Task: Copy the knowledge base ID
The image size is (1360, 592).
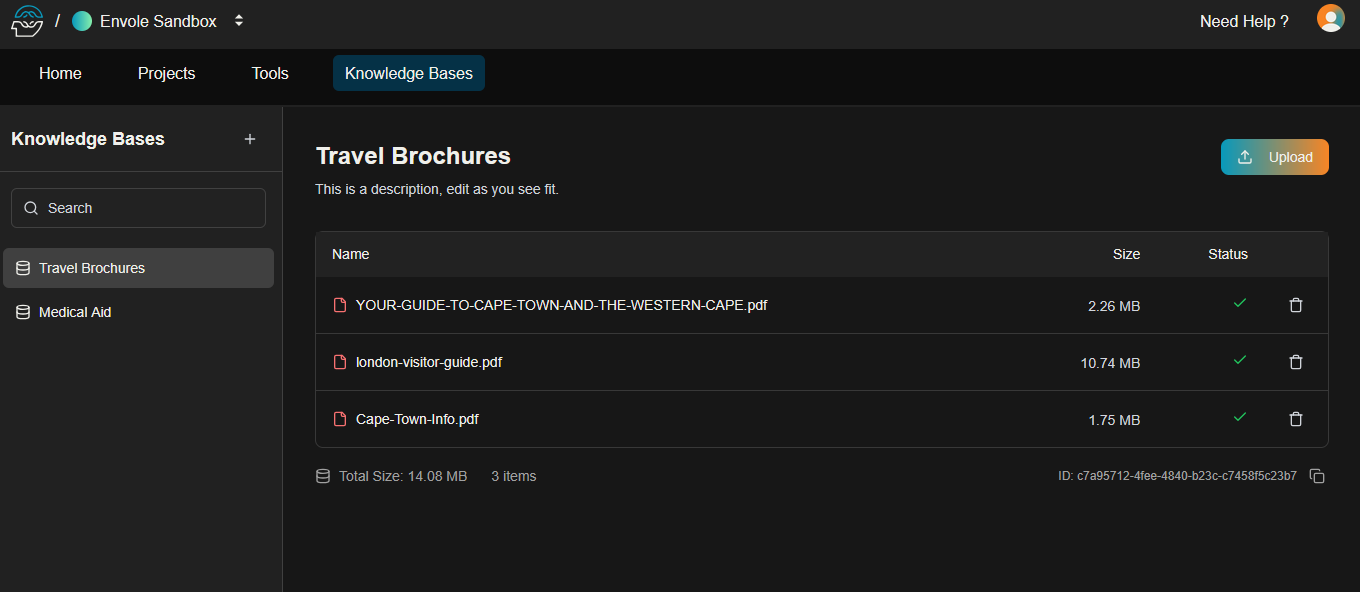Action: [1317, 476]
